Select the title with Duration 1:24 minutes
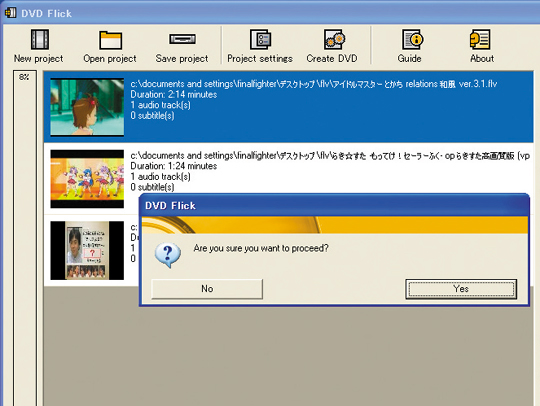The image size is (540, 406). click(x=289, y=178)
